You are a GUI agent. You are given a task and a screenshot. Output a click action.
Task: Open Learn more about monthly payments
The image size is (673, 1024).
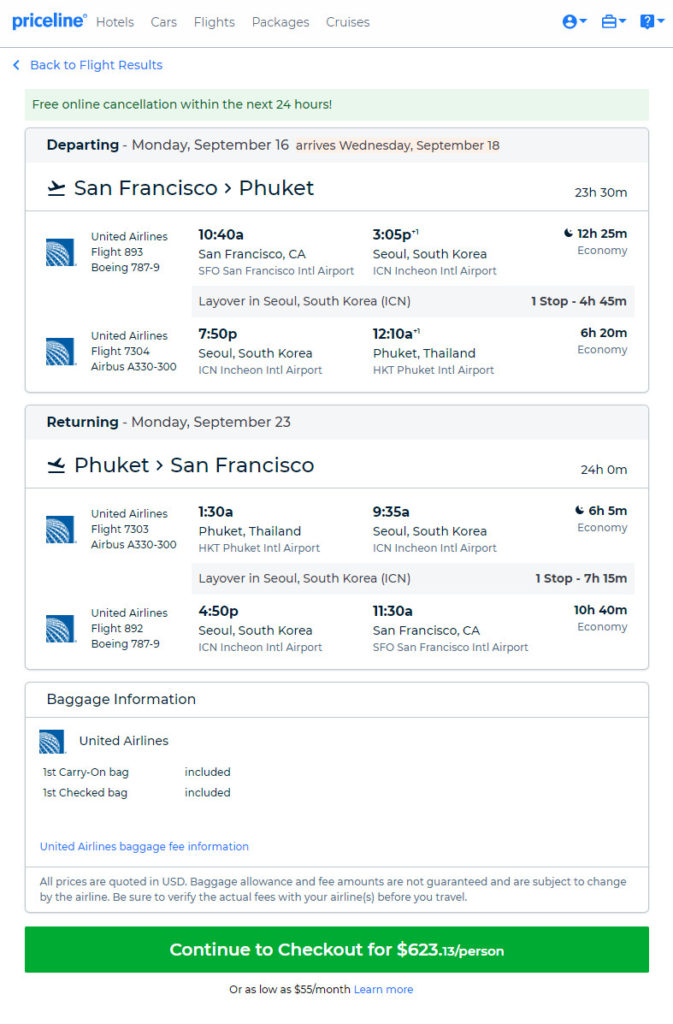point(383,989)
